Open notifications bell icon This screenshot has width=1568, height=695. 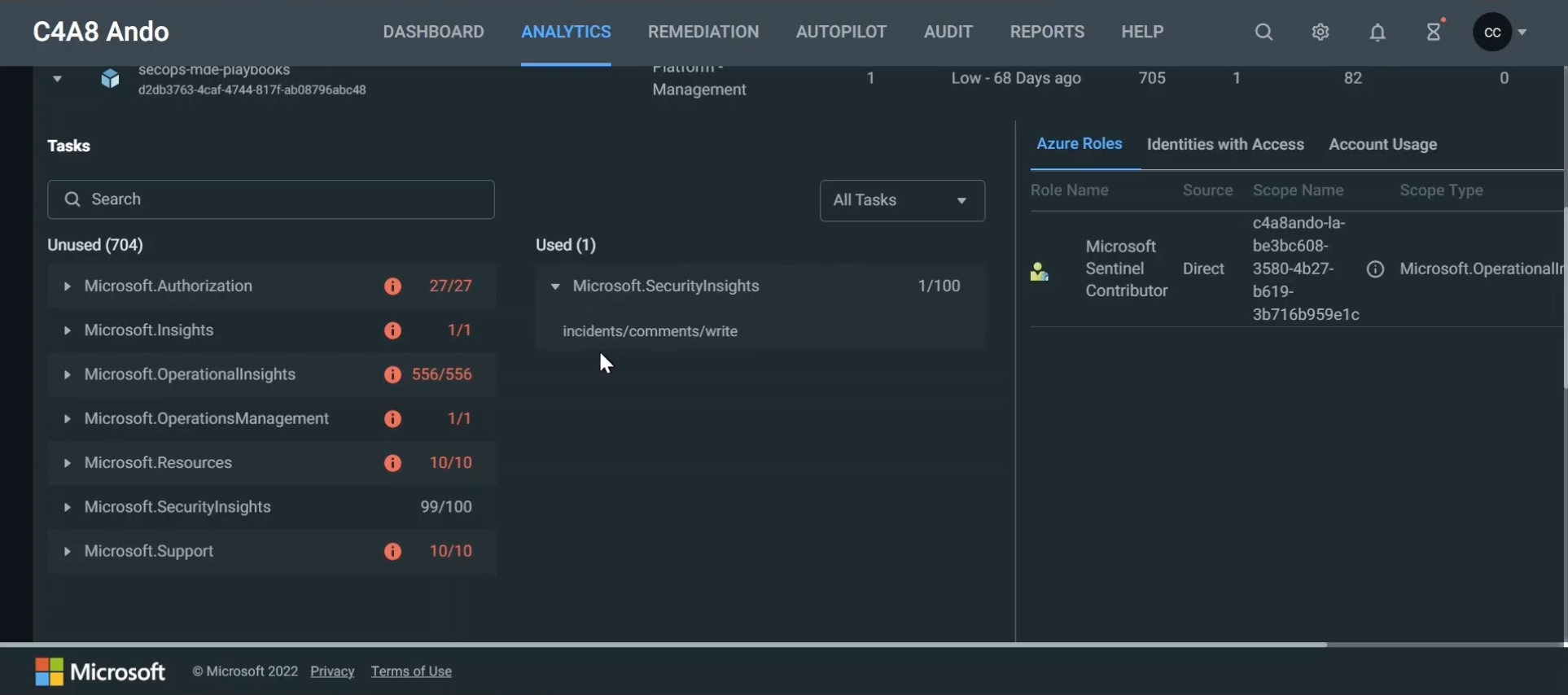point(1377,33)
